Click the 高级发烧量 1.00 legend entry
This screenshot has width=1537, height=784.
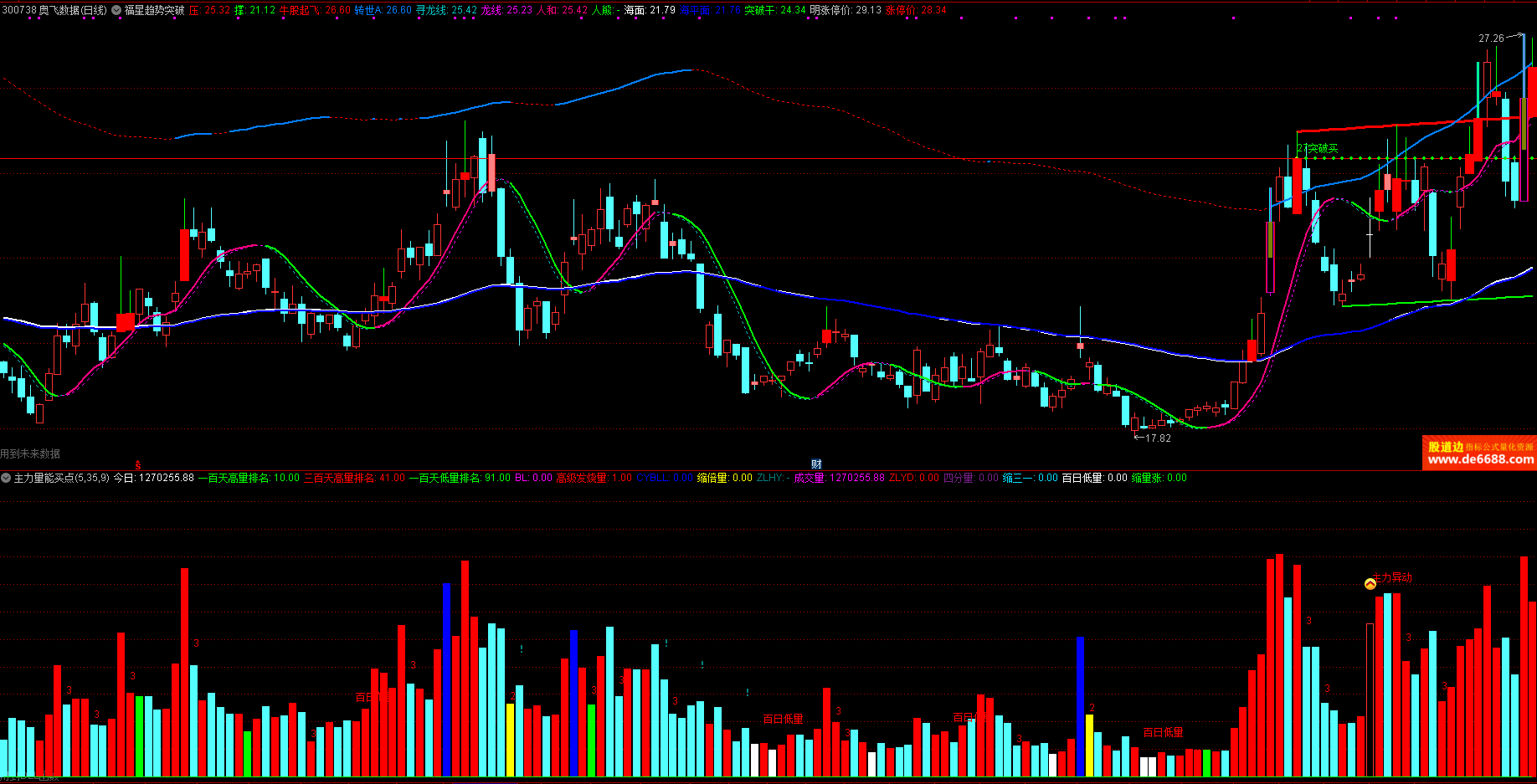594,478
